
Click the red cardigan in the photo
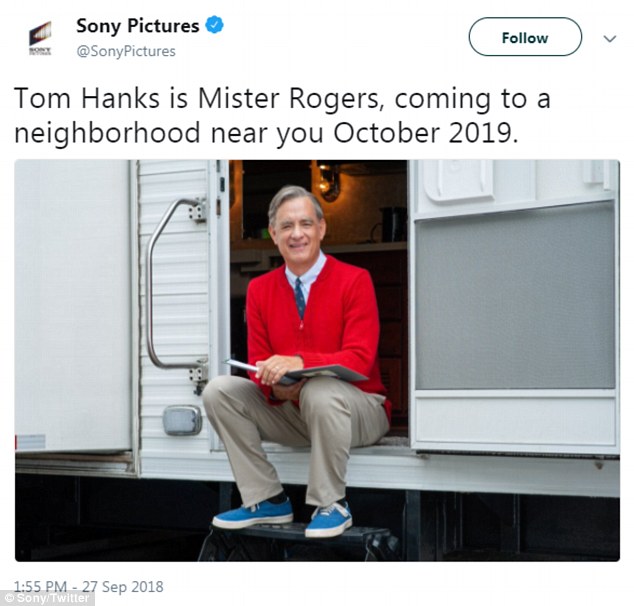tap(316, 327)
